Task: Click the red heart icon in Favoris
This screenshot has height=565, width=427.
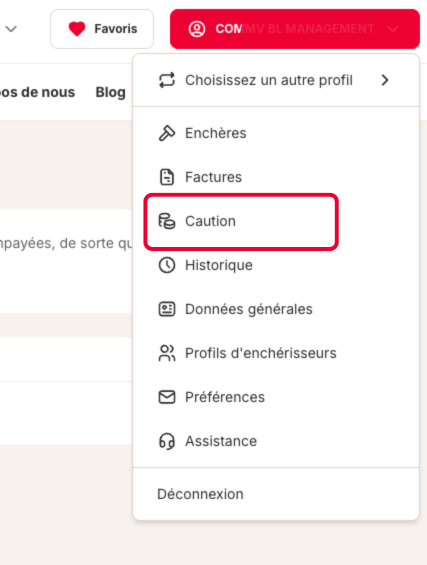Action: [x=77, y=29]
